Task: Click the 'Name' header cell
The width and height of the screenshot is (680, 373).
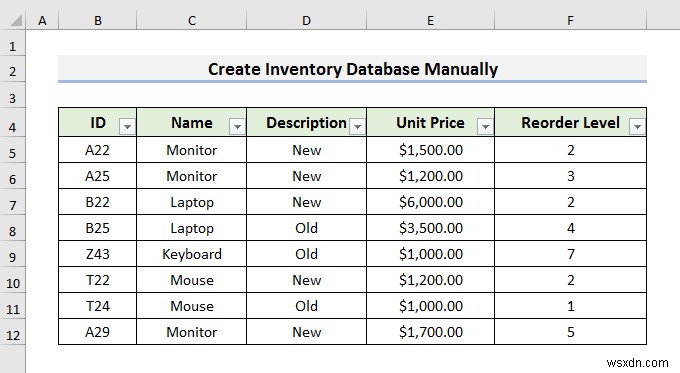Action: [192, 122]
